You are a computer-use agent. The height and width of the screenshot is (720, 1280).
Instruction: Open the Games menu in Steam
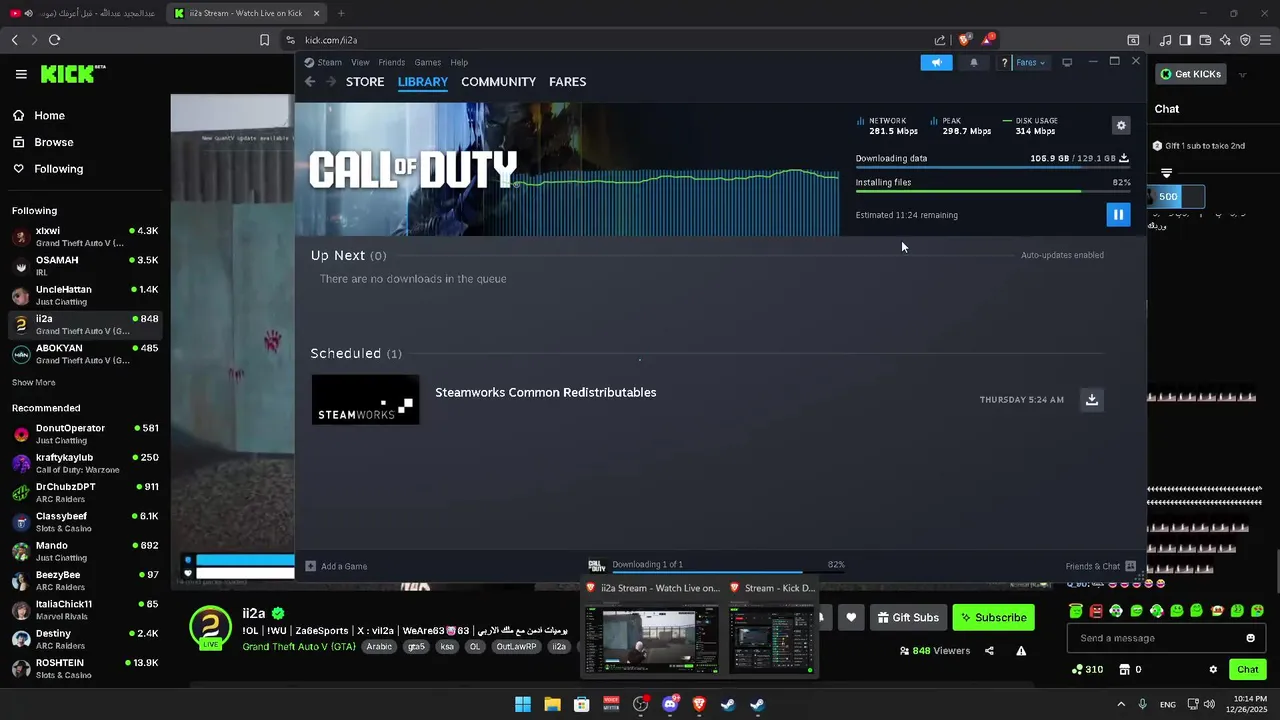(428, 62)
